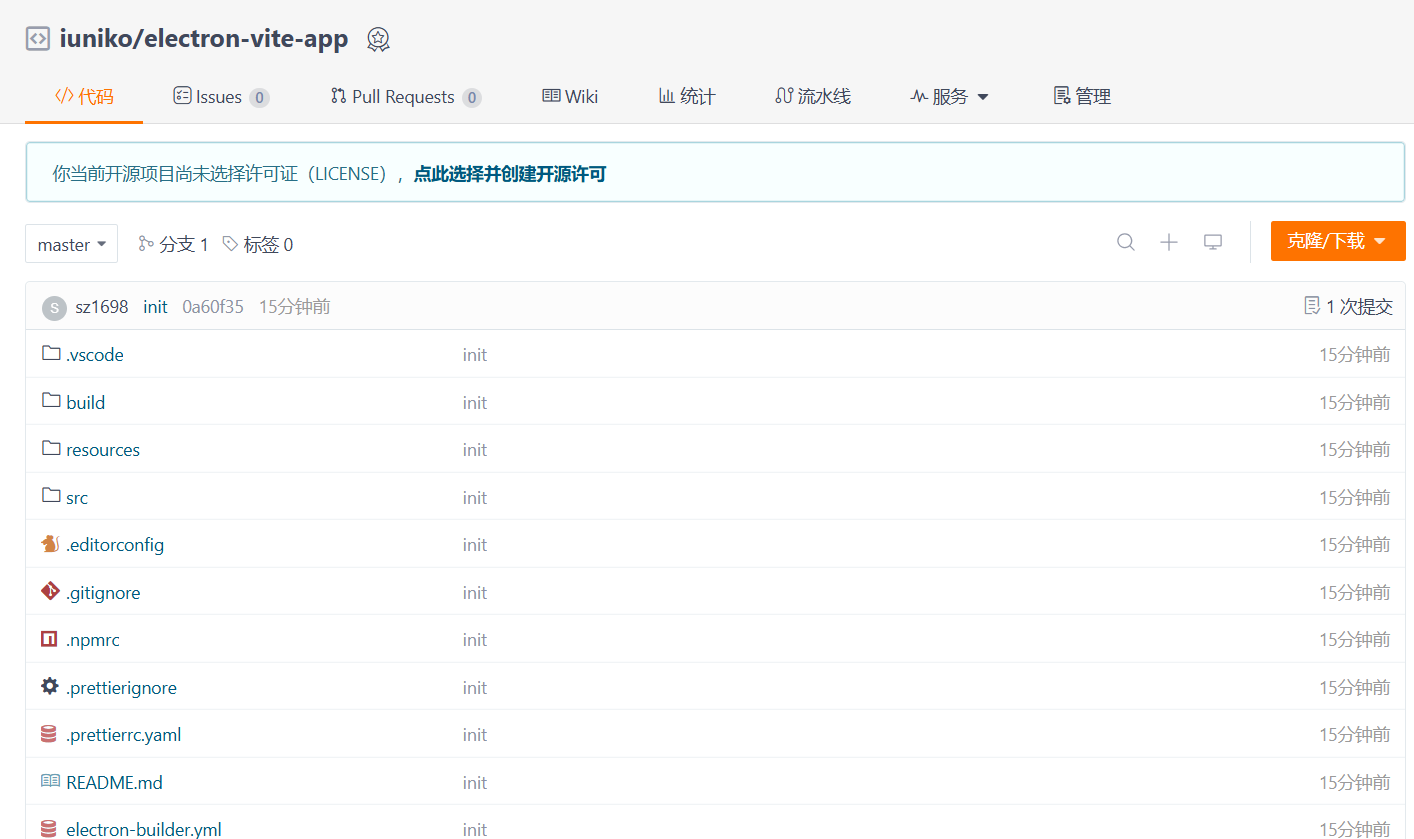The image size is (1414, 839).
Task: Open the iuniko/electron-vite-app repository title link
Action: 204,39
